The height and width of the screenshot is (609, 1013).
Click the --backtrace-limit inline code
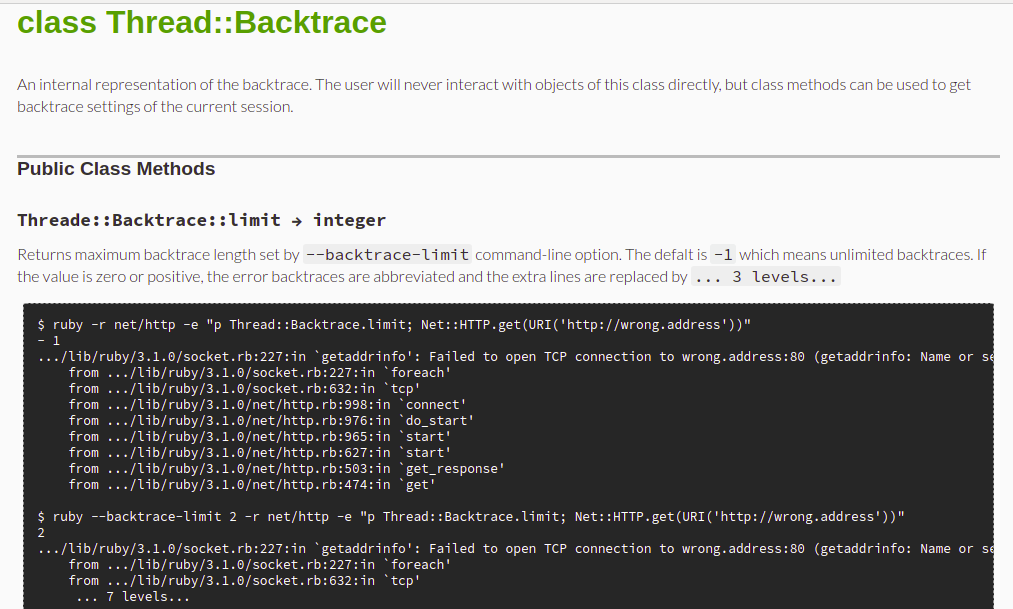387,254
